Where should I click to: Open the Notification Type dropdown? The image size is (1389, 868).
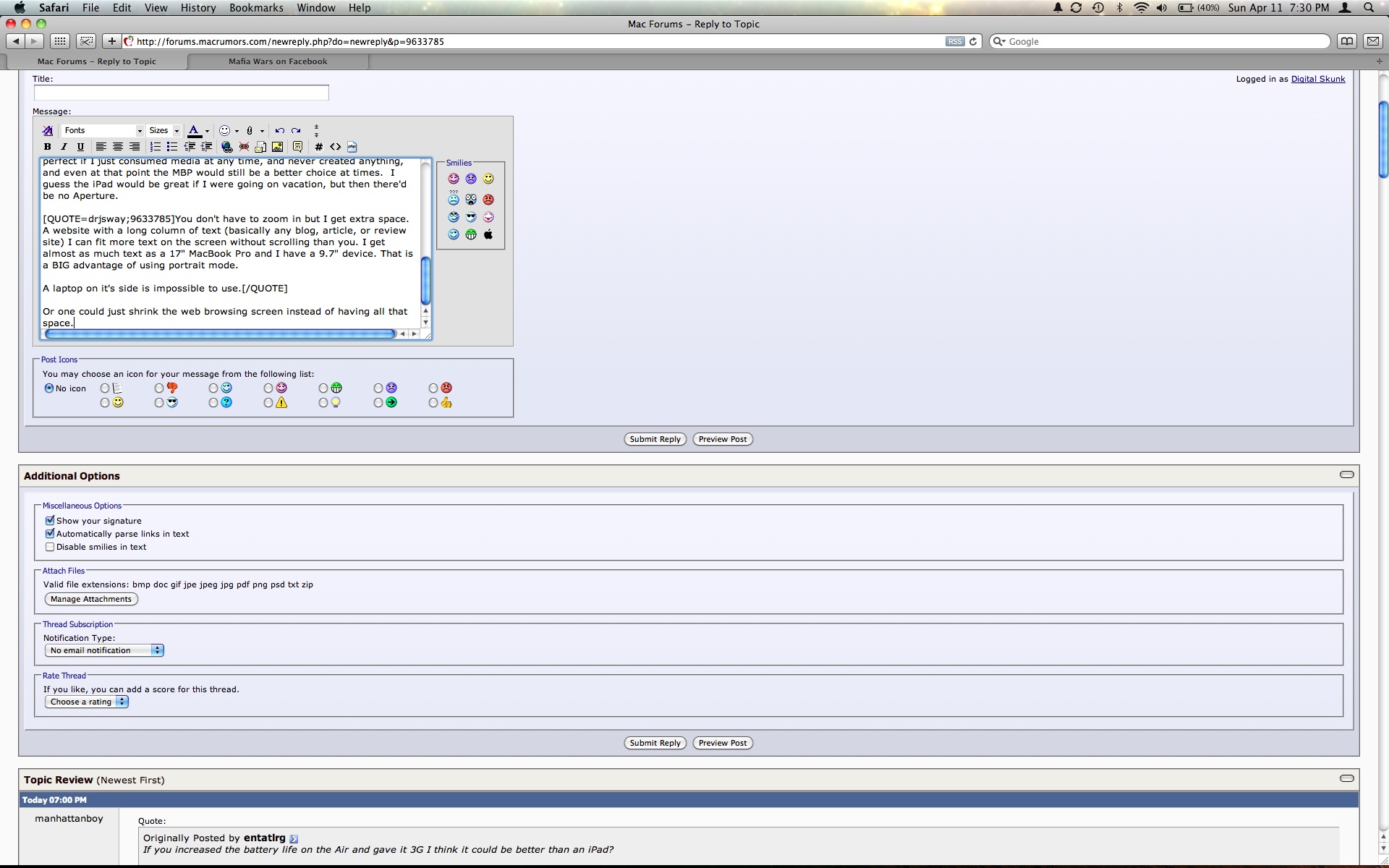[105, 650]
